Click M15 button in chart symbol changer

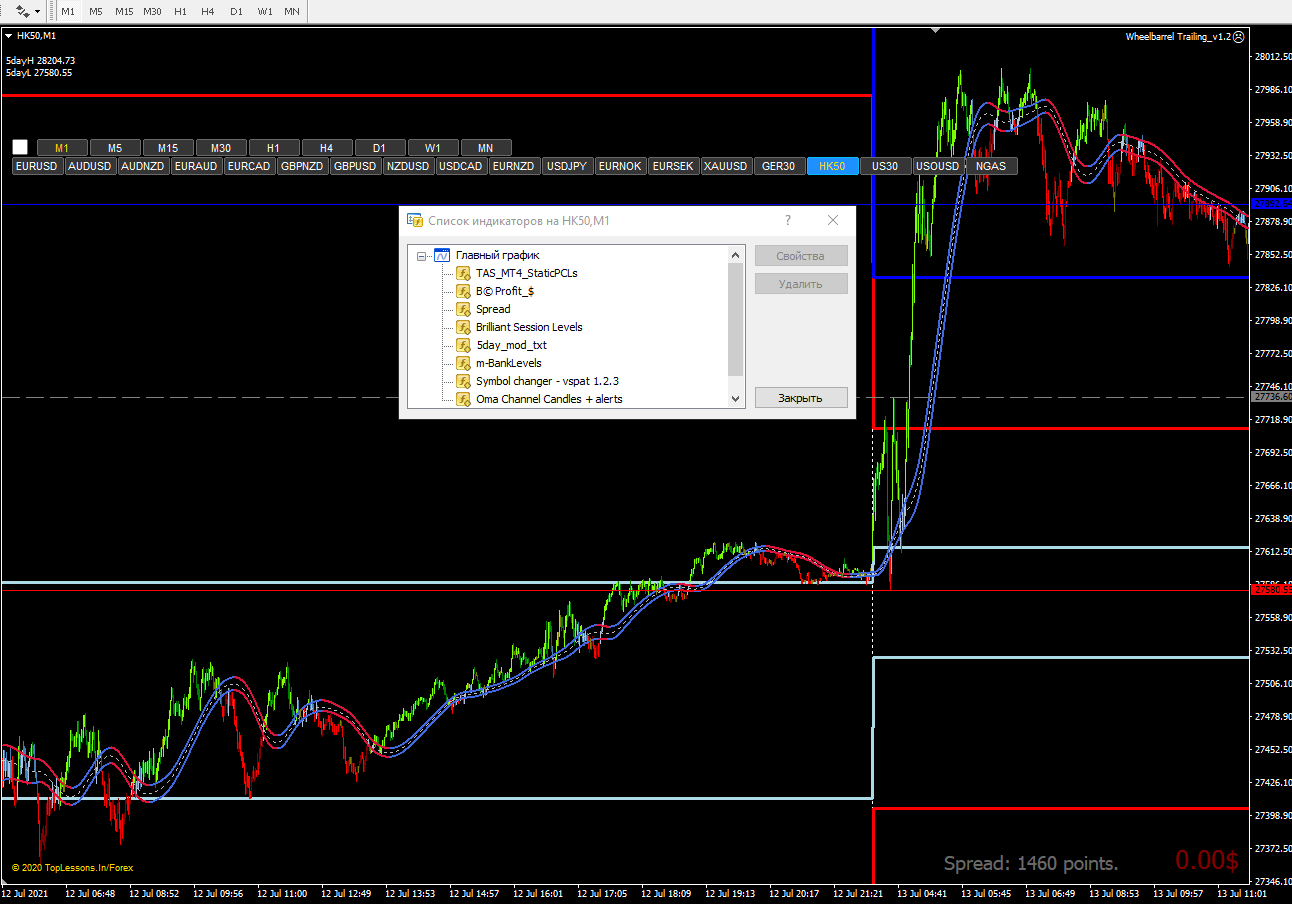pyautogui.click(x=168, y=148)
